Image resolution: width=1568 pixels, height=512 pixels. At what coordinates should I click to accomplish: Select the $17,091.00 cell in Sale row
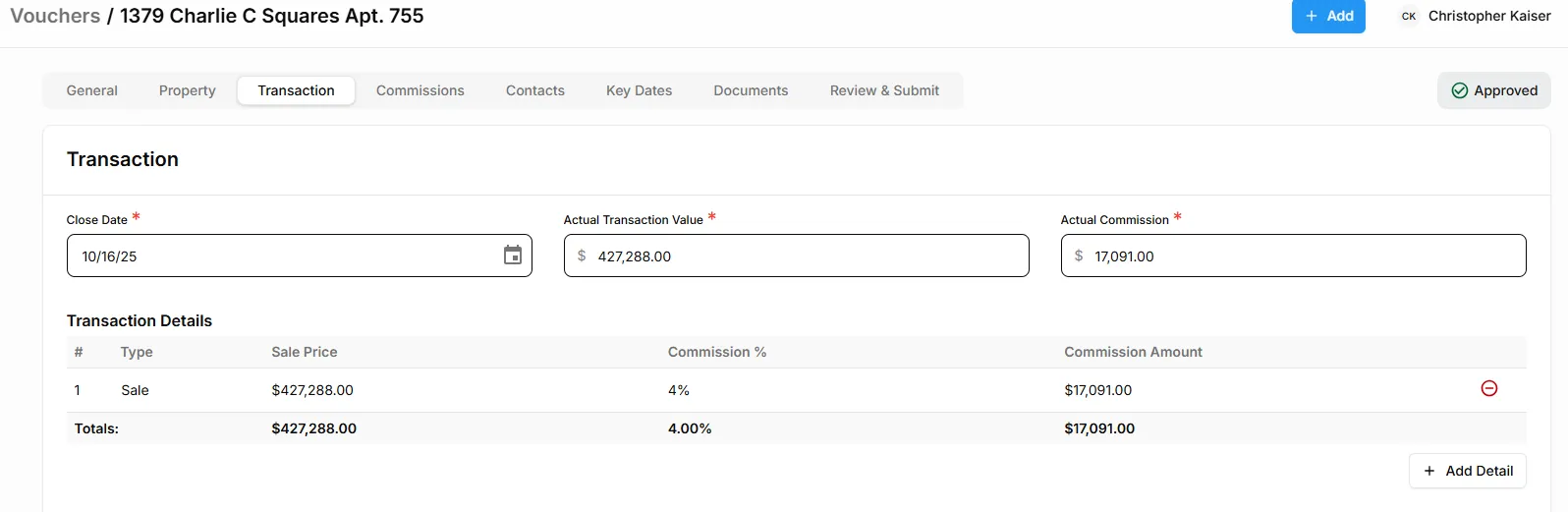point(1098,390)
